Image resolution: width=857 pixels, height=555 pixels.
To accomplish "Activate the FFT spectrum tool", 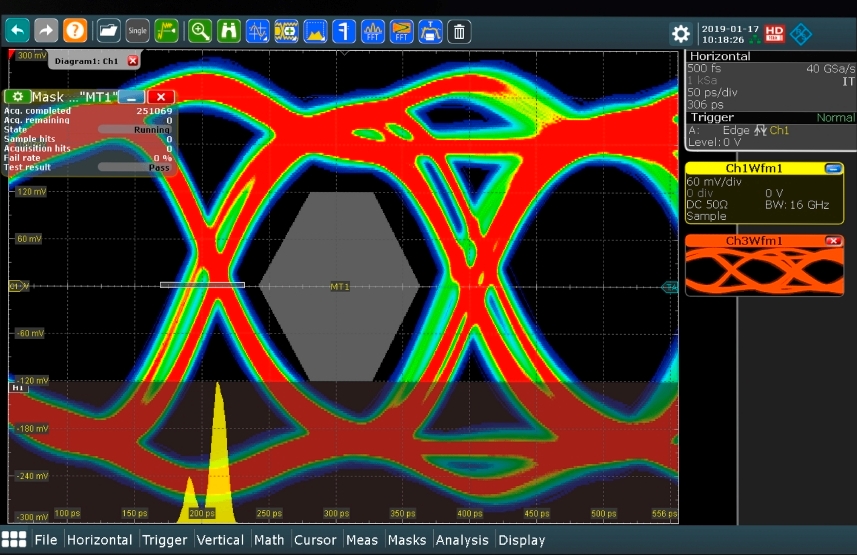I will coord(372,31).
